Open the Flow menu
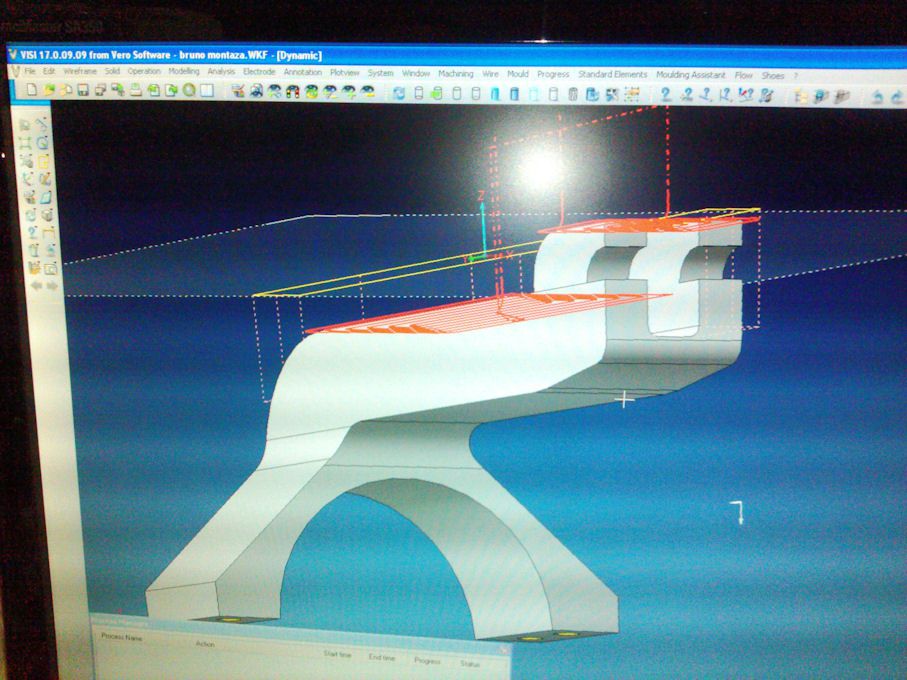 tap(743, 75)
